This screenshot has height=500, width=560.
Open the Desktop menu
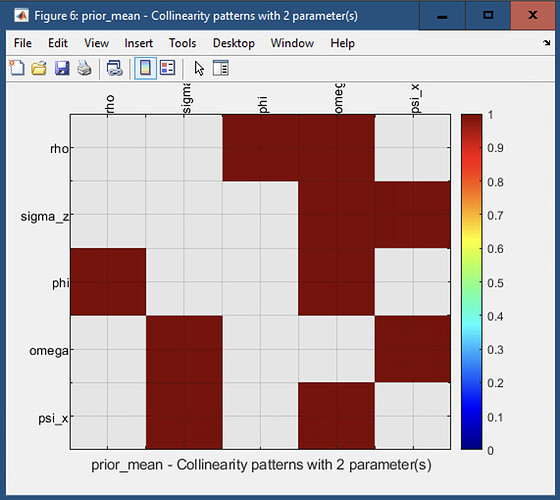pos(234,43)
